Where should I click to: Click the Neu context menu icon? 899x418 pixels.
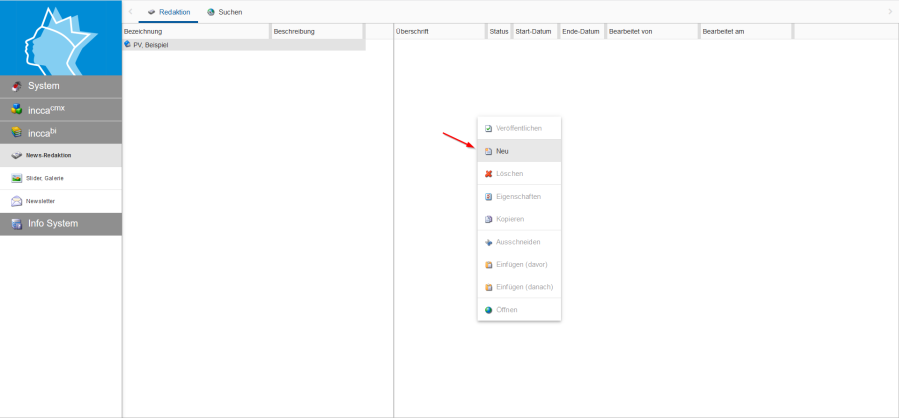point(488,151)
